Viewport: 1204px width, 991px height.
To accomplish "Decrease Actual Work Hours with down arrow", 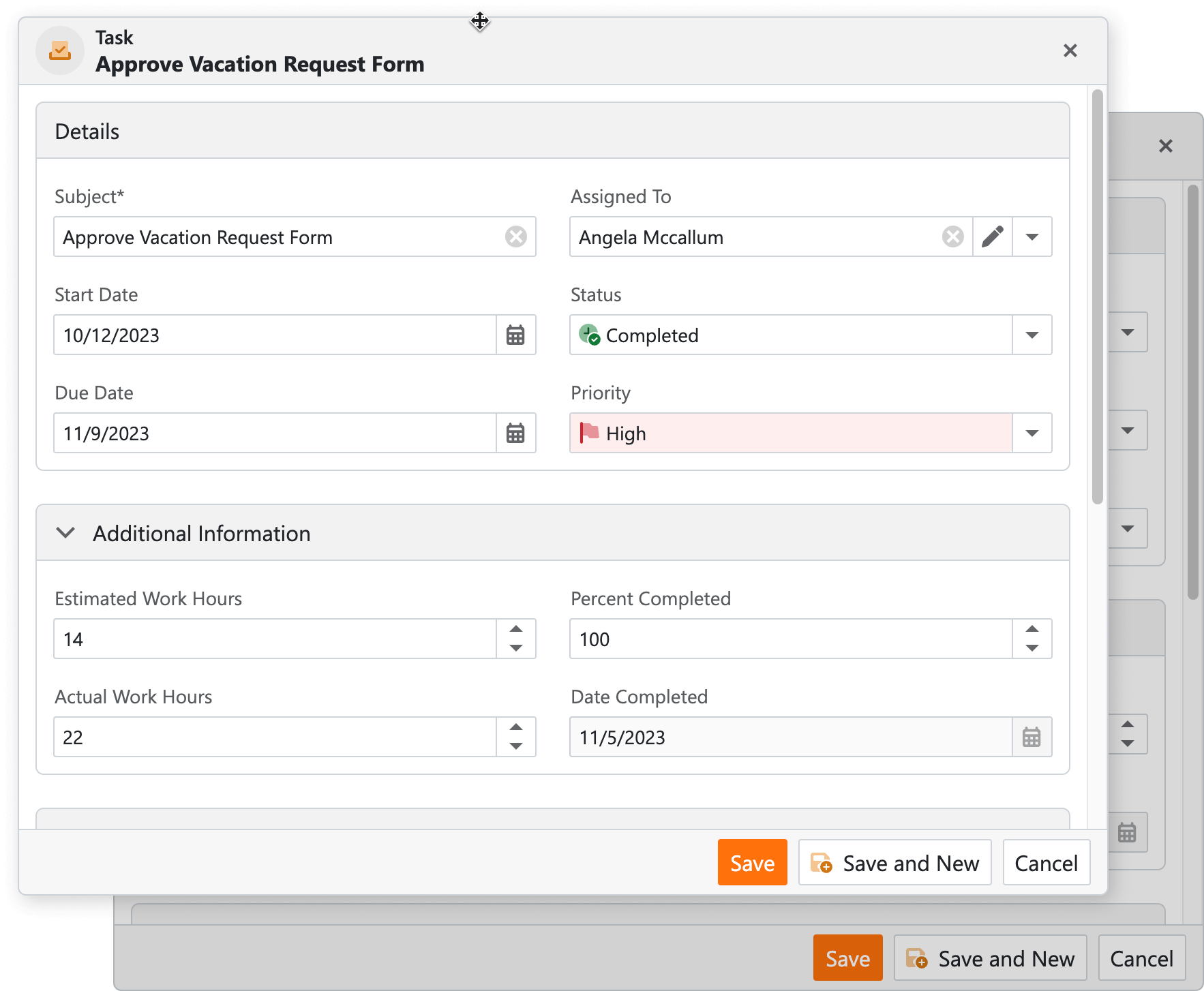I will pyautogui.click(x=515, y=746).
